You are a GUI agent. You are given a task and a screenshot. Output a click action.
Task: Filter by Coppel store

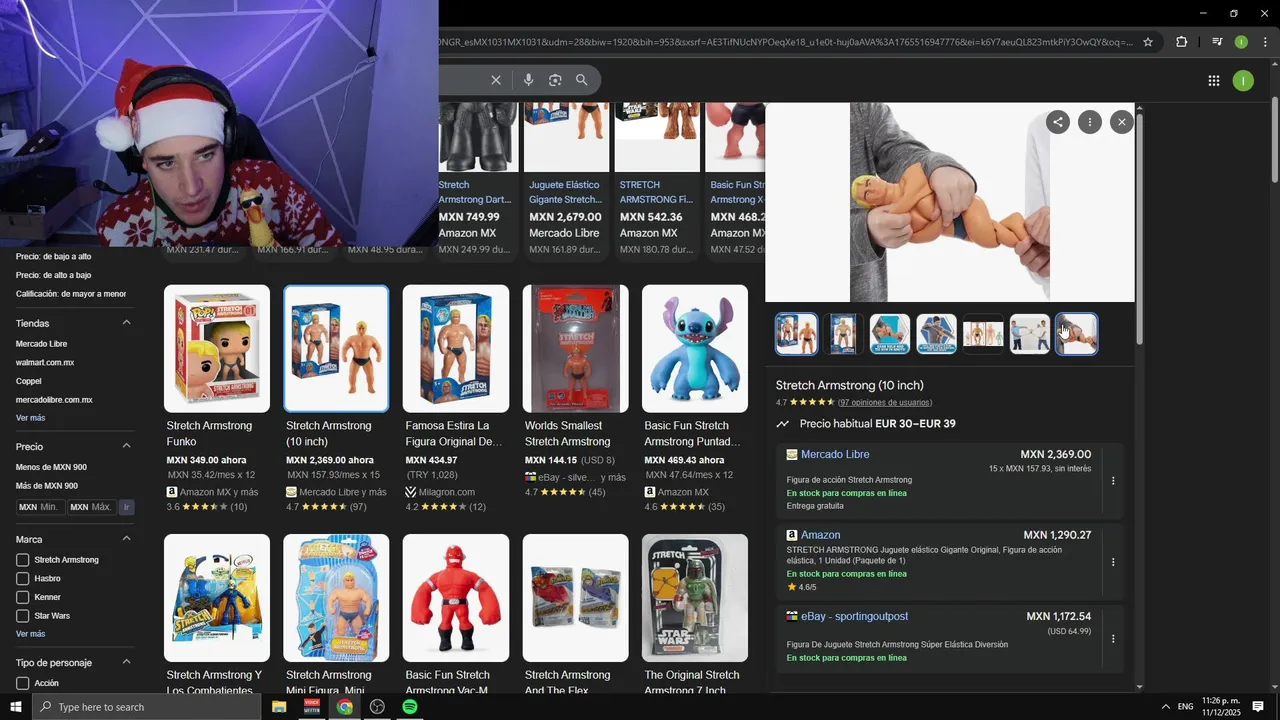pos(28,381)
